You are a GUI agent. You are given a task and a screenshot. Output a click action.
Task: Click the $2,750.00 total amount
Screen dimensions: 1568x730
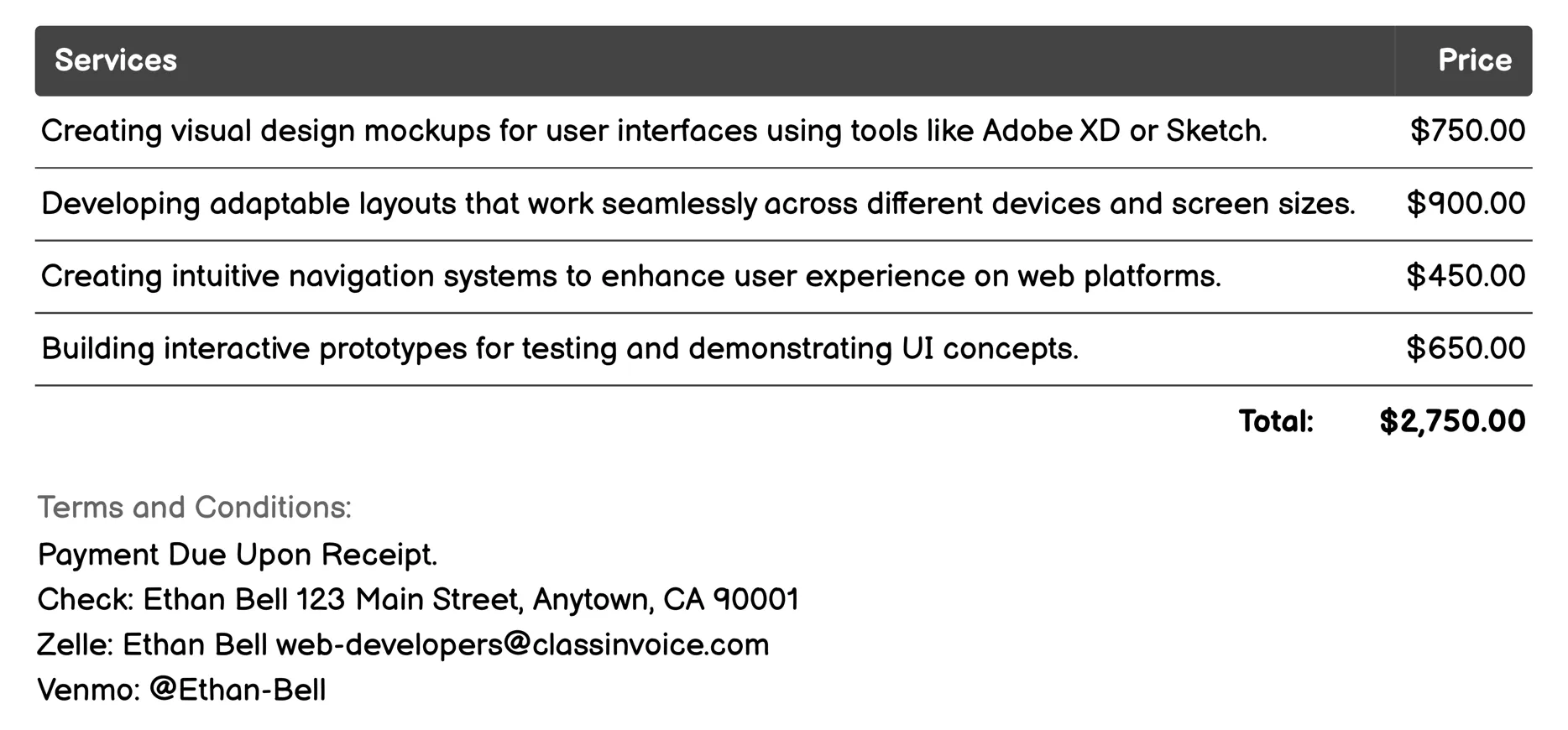coord(1451,421)
